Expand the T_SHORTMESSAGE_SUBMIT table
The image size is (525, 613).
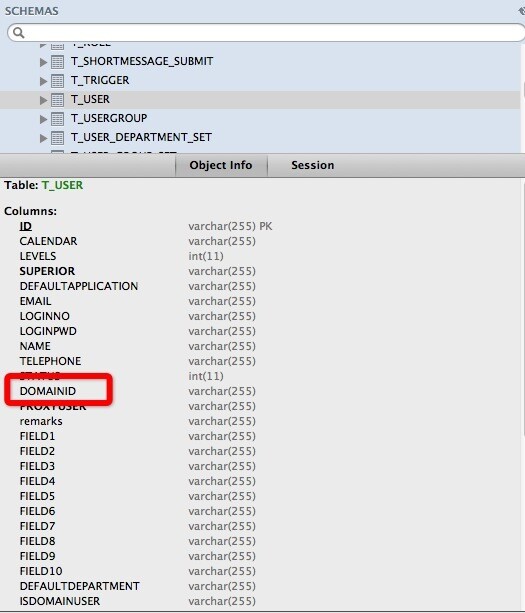(43, 62)
